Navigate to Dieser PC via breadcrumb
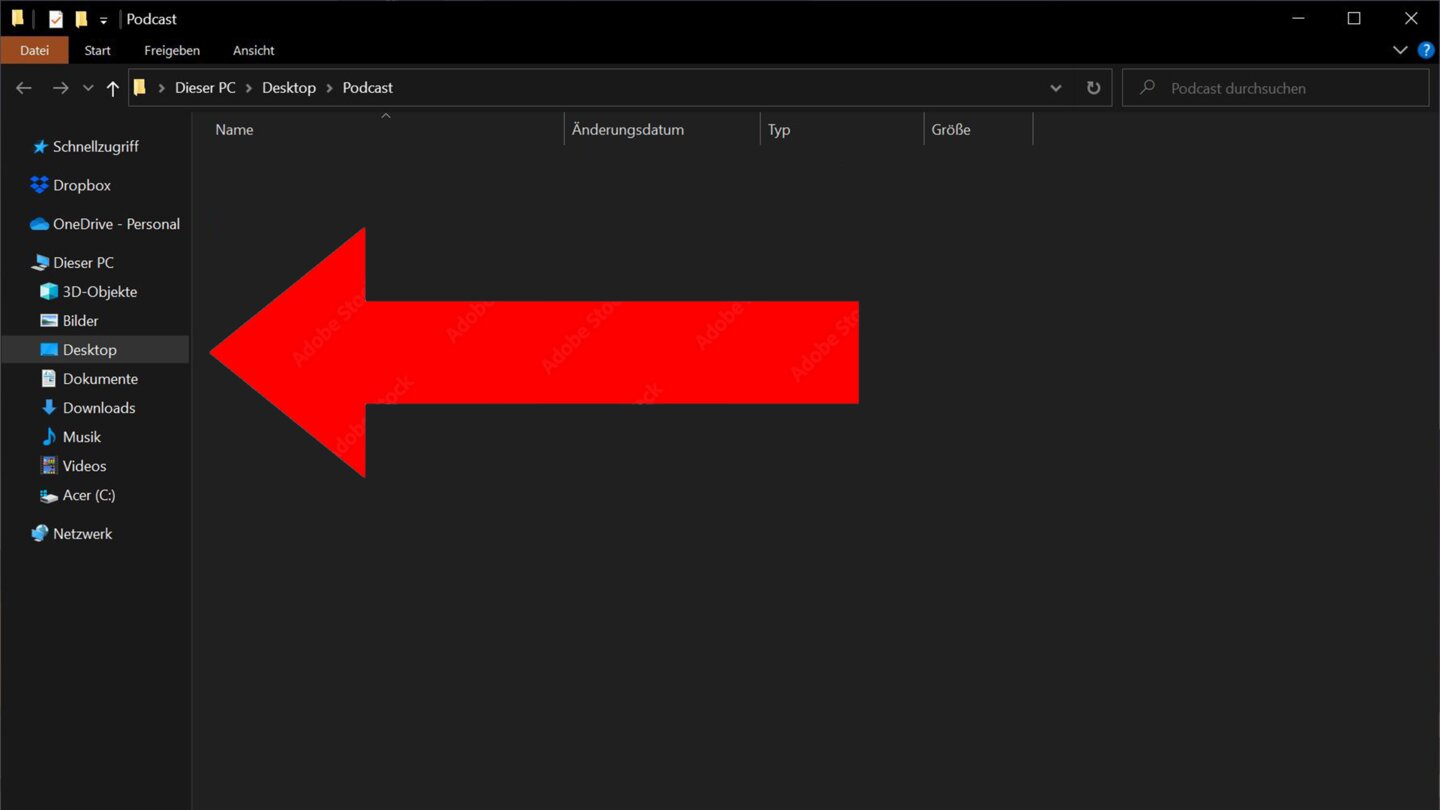 204,87
